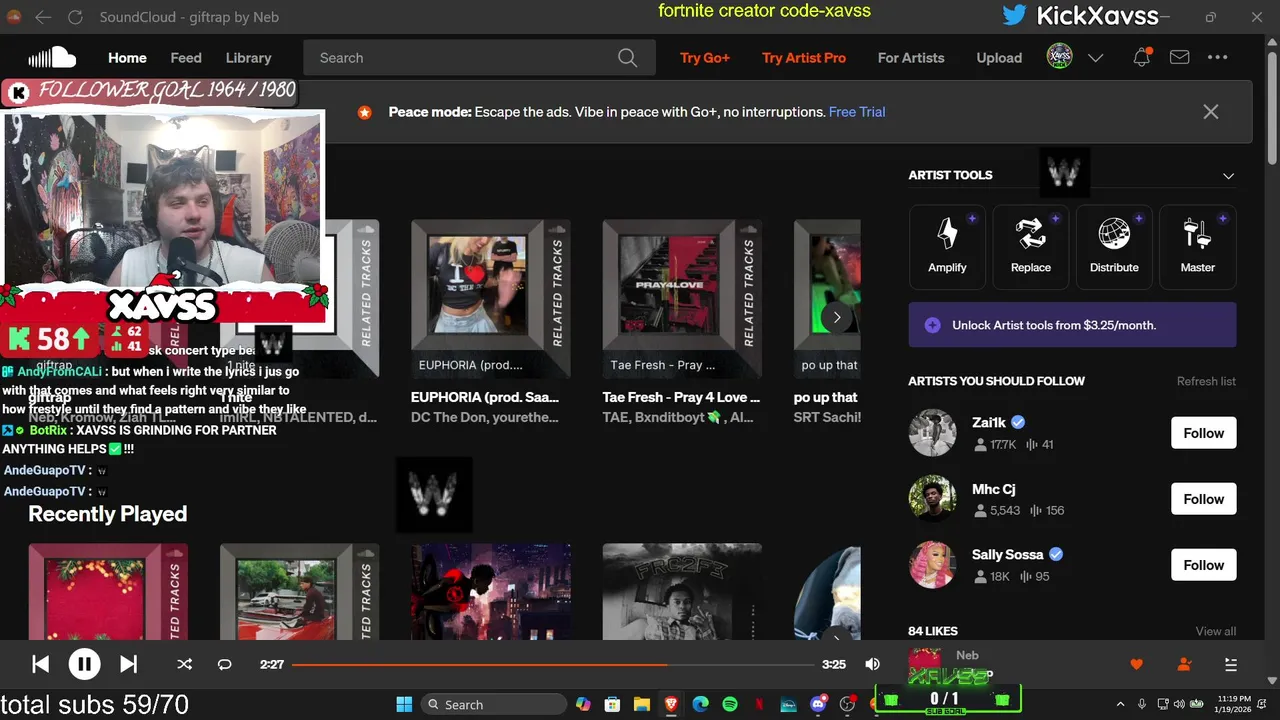The height and width of the screenshot is (720, 1280).
Task: Follow the artist Mhc Cj
Action: (1203, 499)
